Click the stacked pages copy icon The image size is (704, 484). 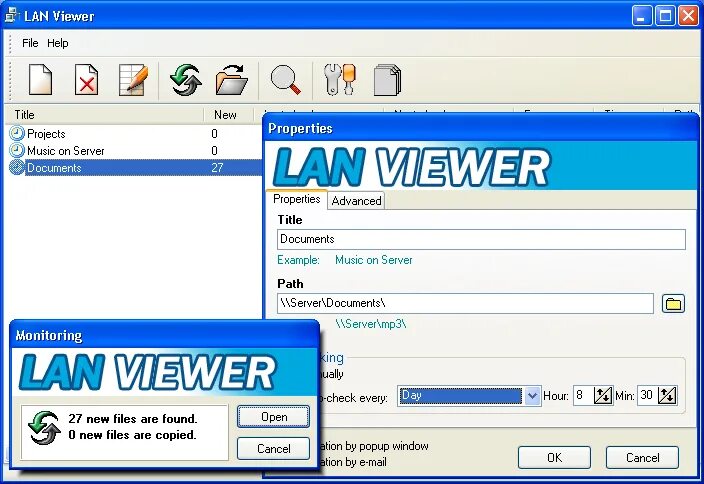387,79
